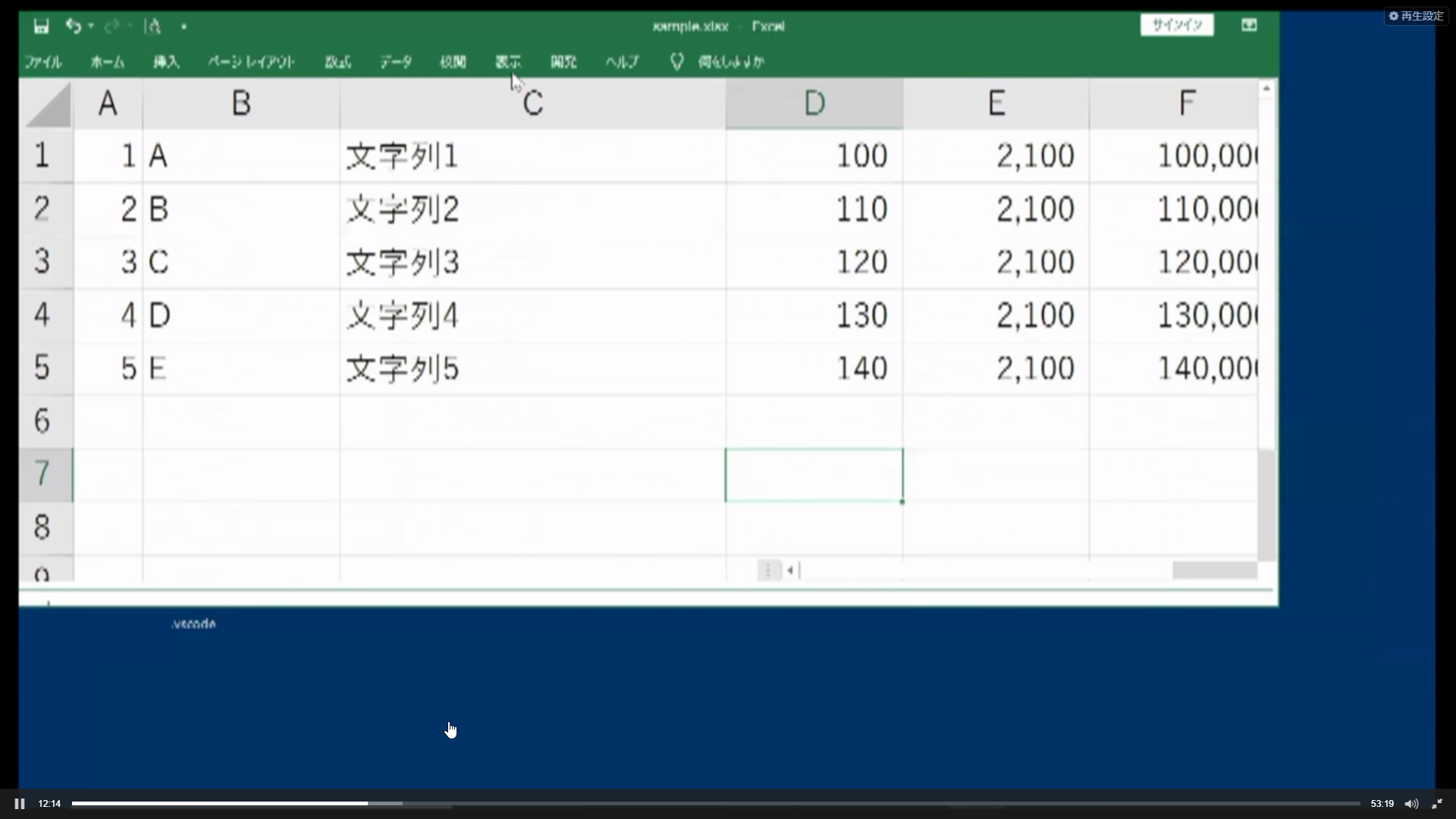This screenshot has width=1456, height=819.
Task: Click cell E3 with value 2,100
Action: pyautogui.click(x=996, y=262)
